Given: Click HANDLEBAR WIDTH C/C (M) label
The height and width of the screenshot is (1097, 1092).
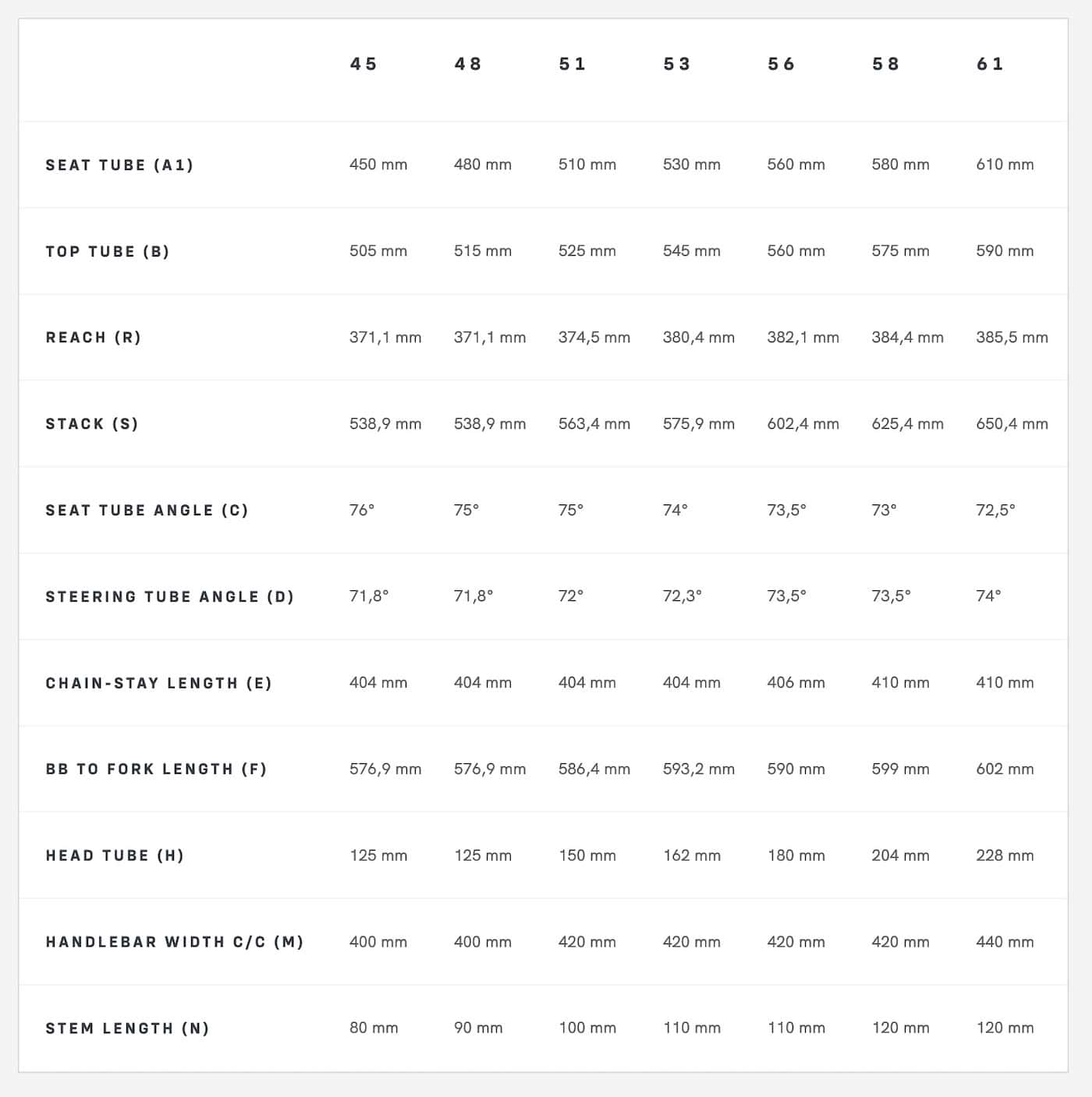Looking at the screenshot, I should pos(175,943).
